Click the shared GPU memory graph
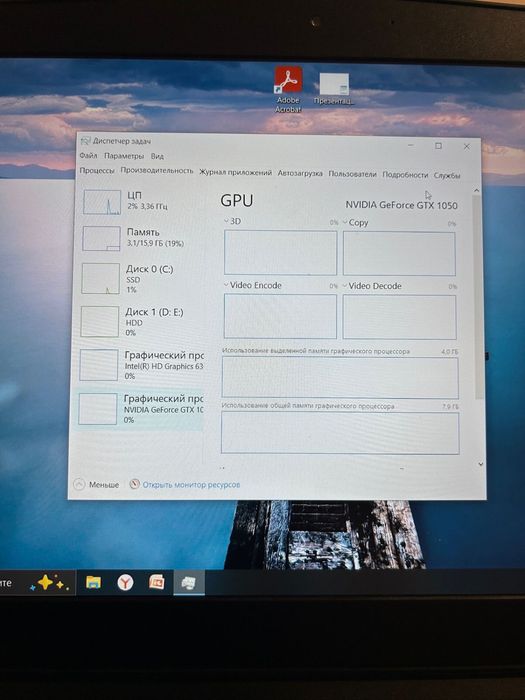Screen dimensions: 525x700 [340, 433]
